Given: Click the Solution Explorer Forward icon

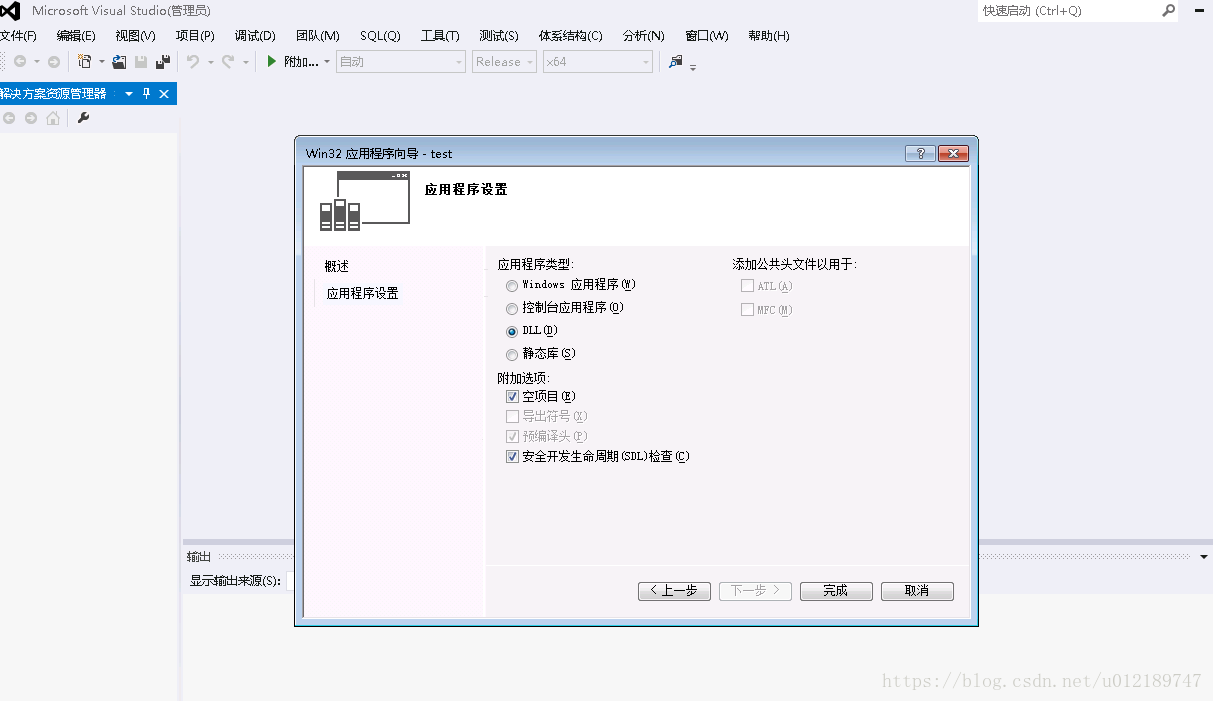Looking at the screenshot, I should (x=31, y=118).
